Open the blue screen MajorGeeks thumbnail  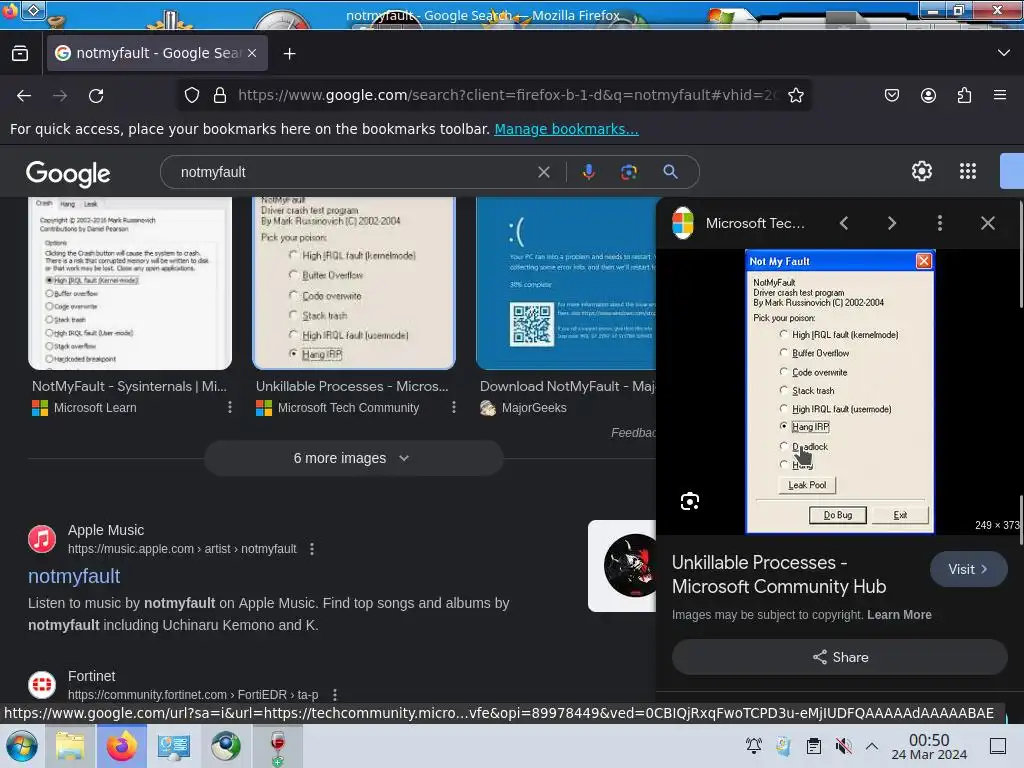566,283
